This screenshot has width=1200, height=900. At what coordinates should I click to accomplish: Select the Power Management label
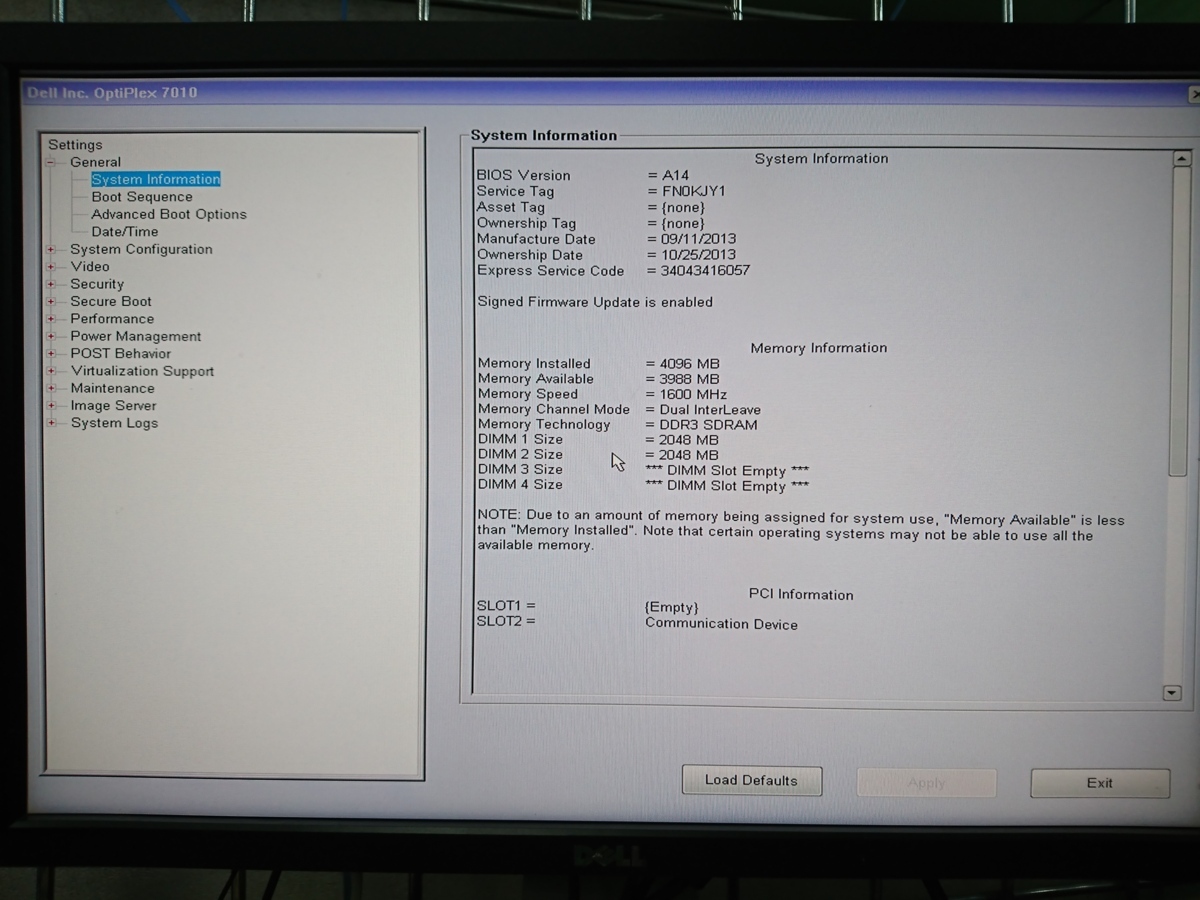click(x=136, y=336)
